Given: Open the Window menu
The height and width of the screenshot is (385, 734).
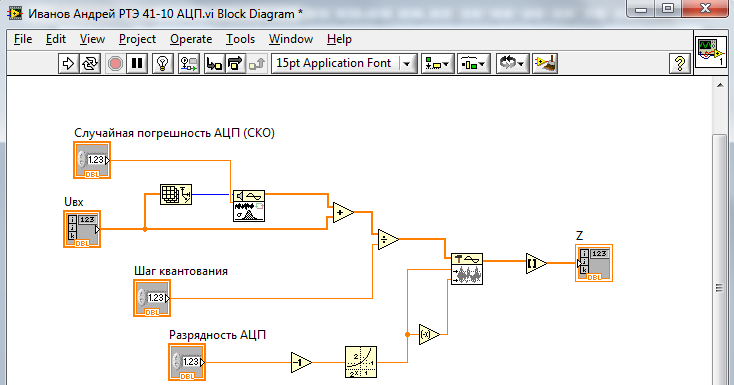Looking at the screenshot, I should click(291, 39).
